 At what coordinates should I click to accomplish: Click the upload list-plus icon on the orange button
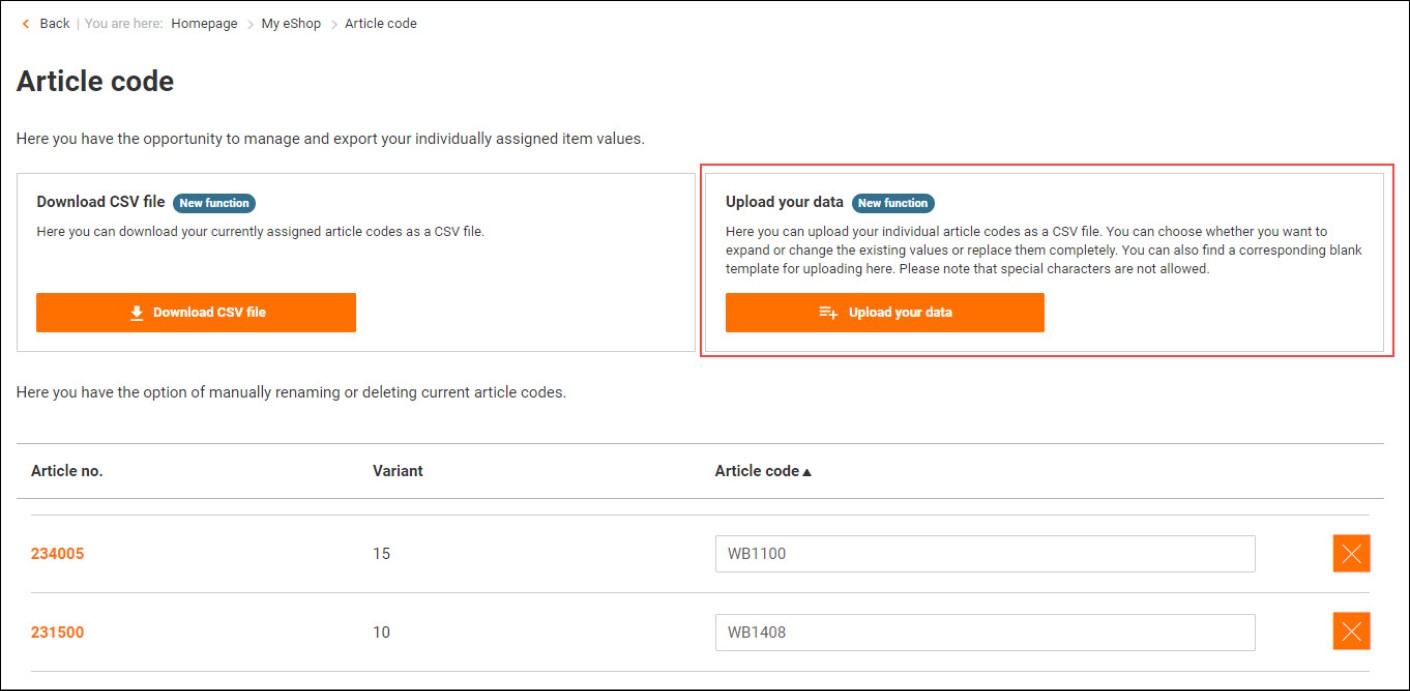(828, 313)
